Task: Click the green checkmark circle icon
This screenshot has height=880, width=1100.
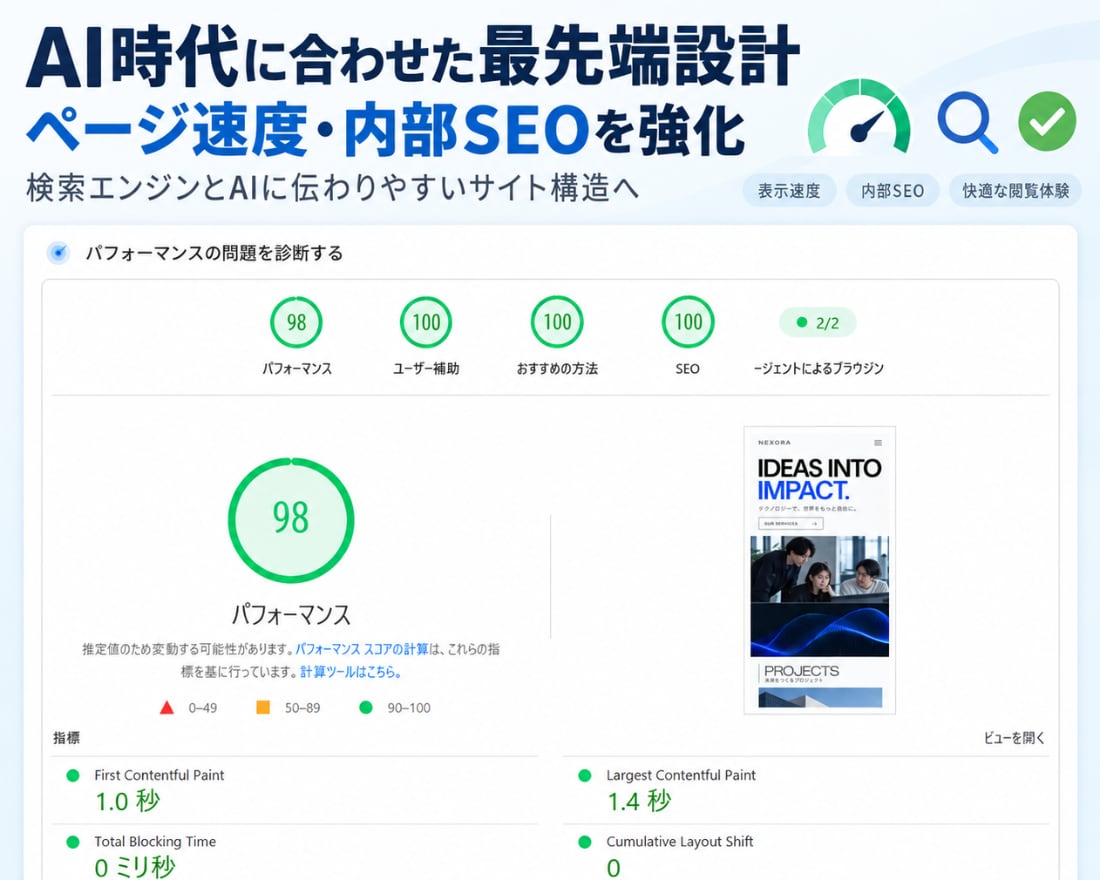Action: pos(1047,121)
